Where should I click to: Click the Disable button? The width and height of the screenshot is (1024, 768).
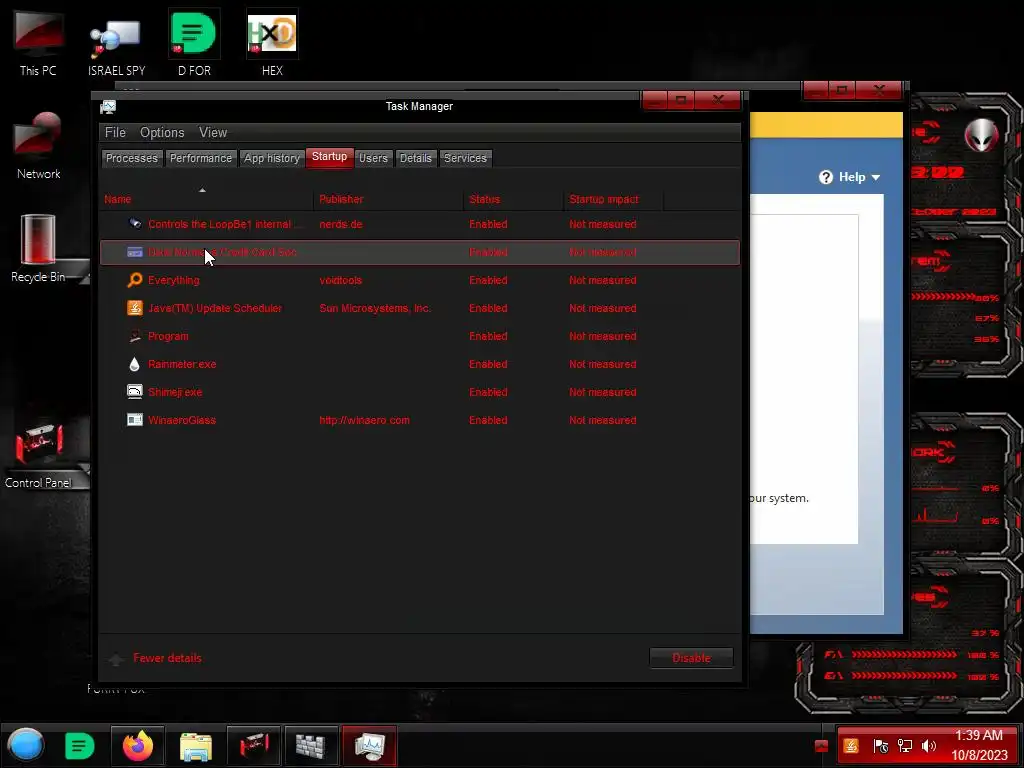[x=691, y=658]
